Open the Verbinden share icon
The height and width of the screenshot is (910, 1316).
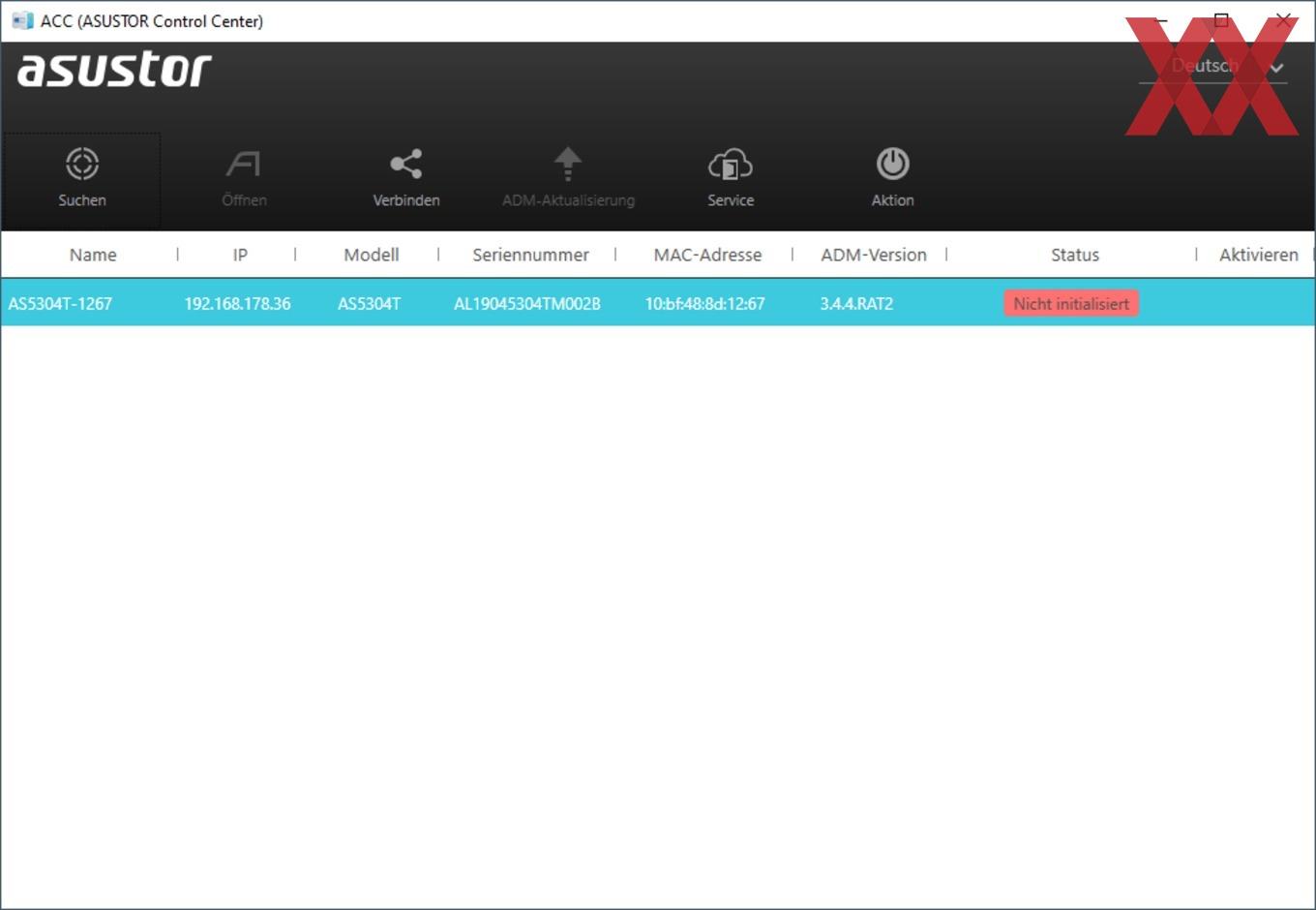point(406,164)
